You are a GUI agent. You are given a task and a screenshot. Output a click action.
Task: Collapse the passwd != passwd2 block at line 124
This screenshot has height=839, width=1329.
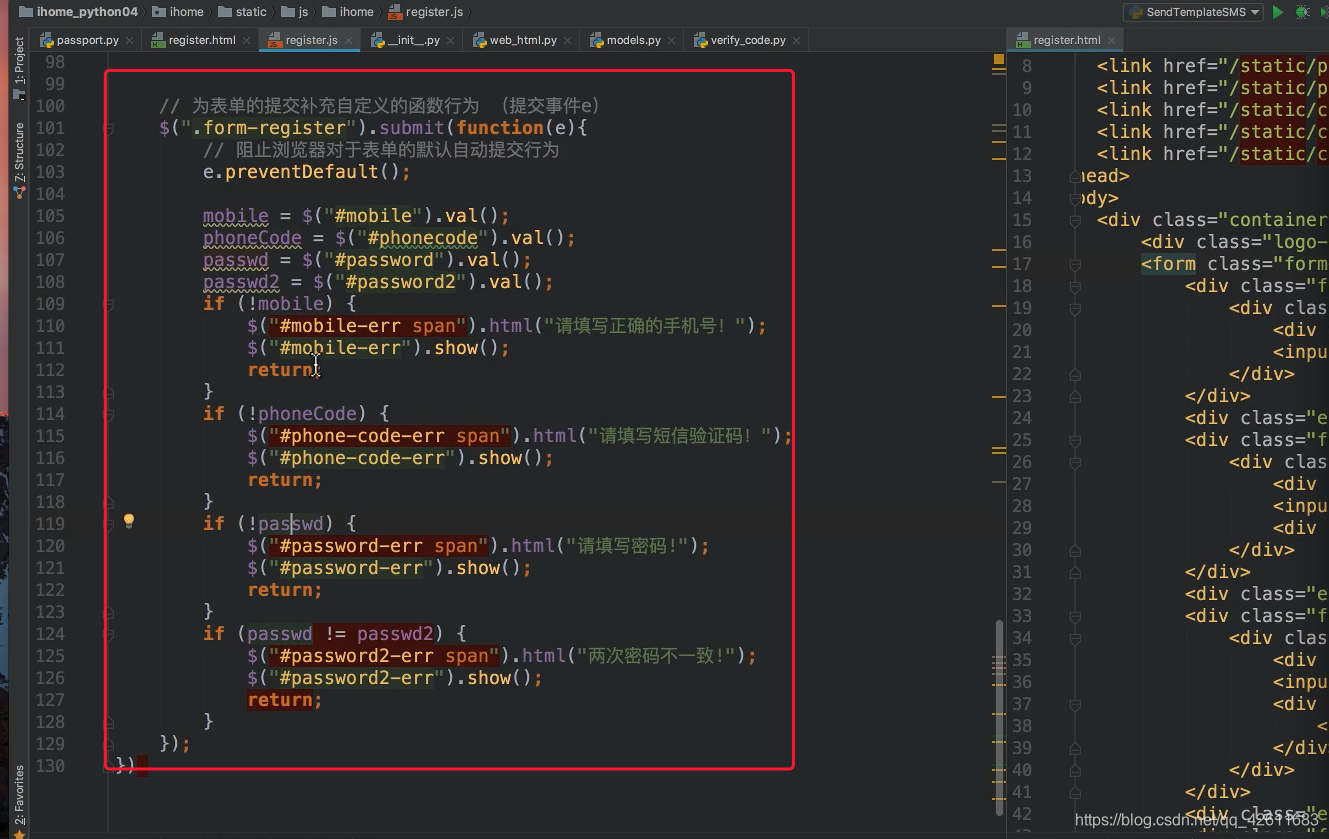[x=109, y=634]
